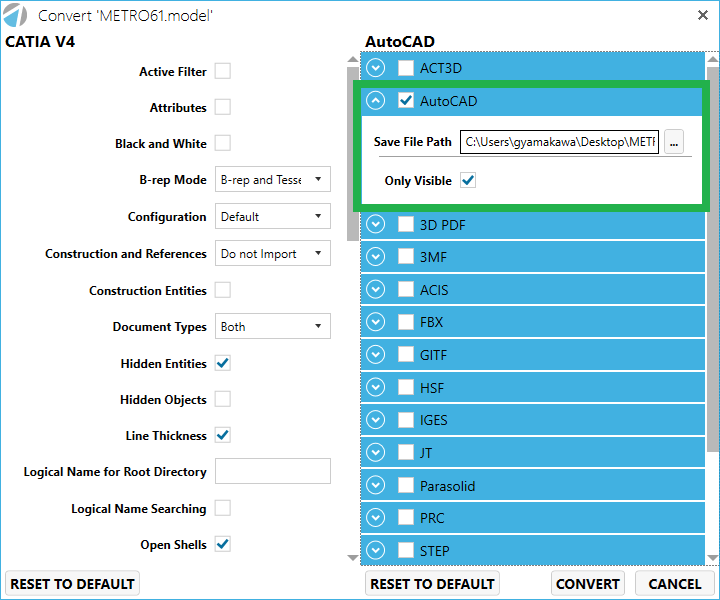This screenshot has height=600, width=720.
Task: Click the format list scroll-down arrow
Action: pyautogui.click(x=713, y=558)
